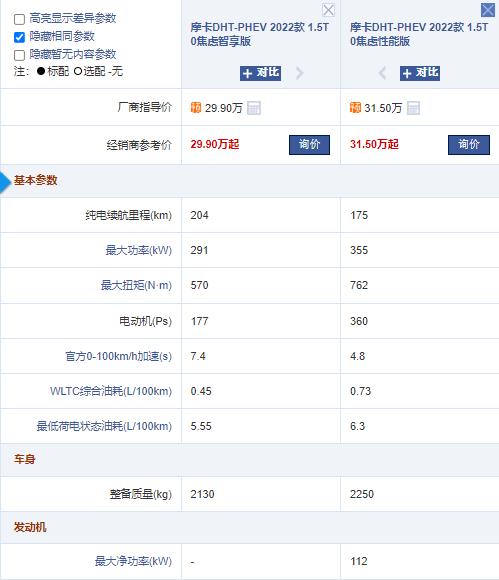Open the 最低荷电状态油耗(L/100km) parameter link
Screen dimensions: 499x580
(104, 426)
